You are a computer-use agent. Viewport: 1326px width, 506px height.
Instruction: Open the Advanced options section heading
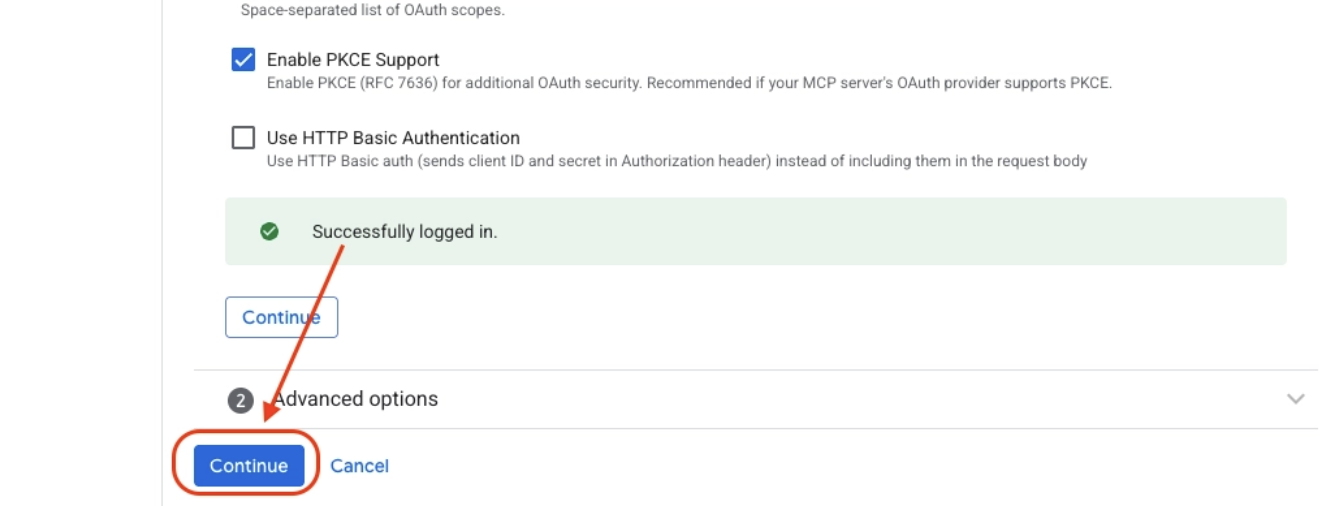(x=355, y=399)
